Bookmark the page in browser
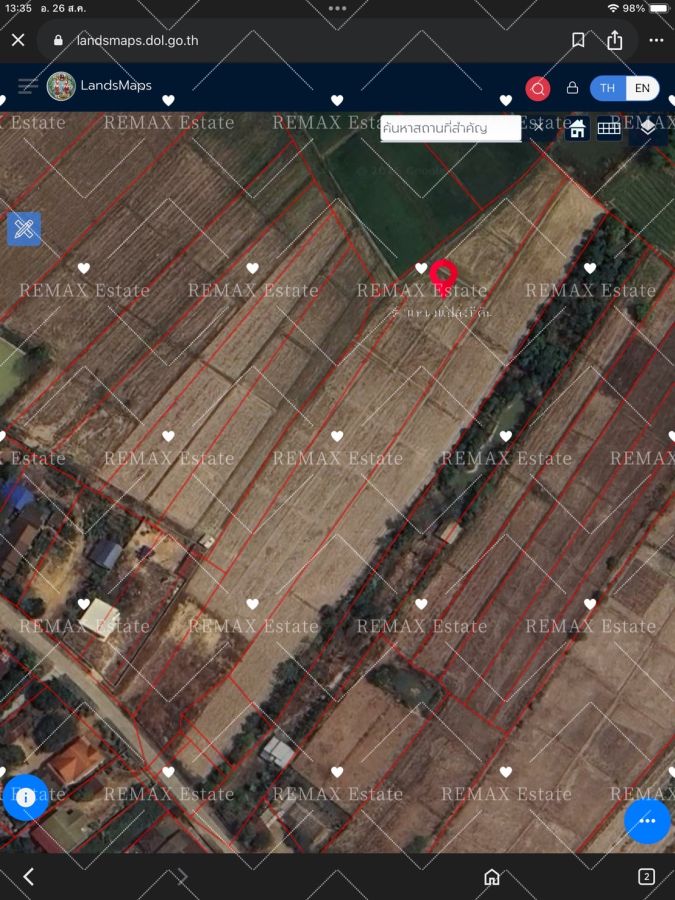The image size is (675, 900). 578,40
